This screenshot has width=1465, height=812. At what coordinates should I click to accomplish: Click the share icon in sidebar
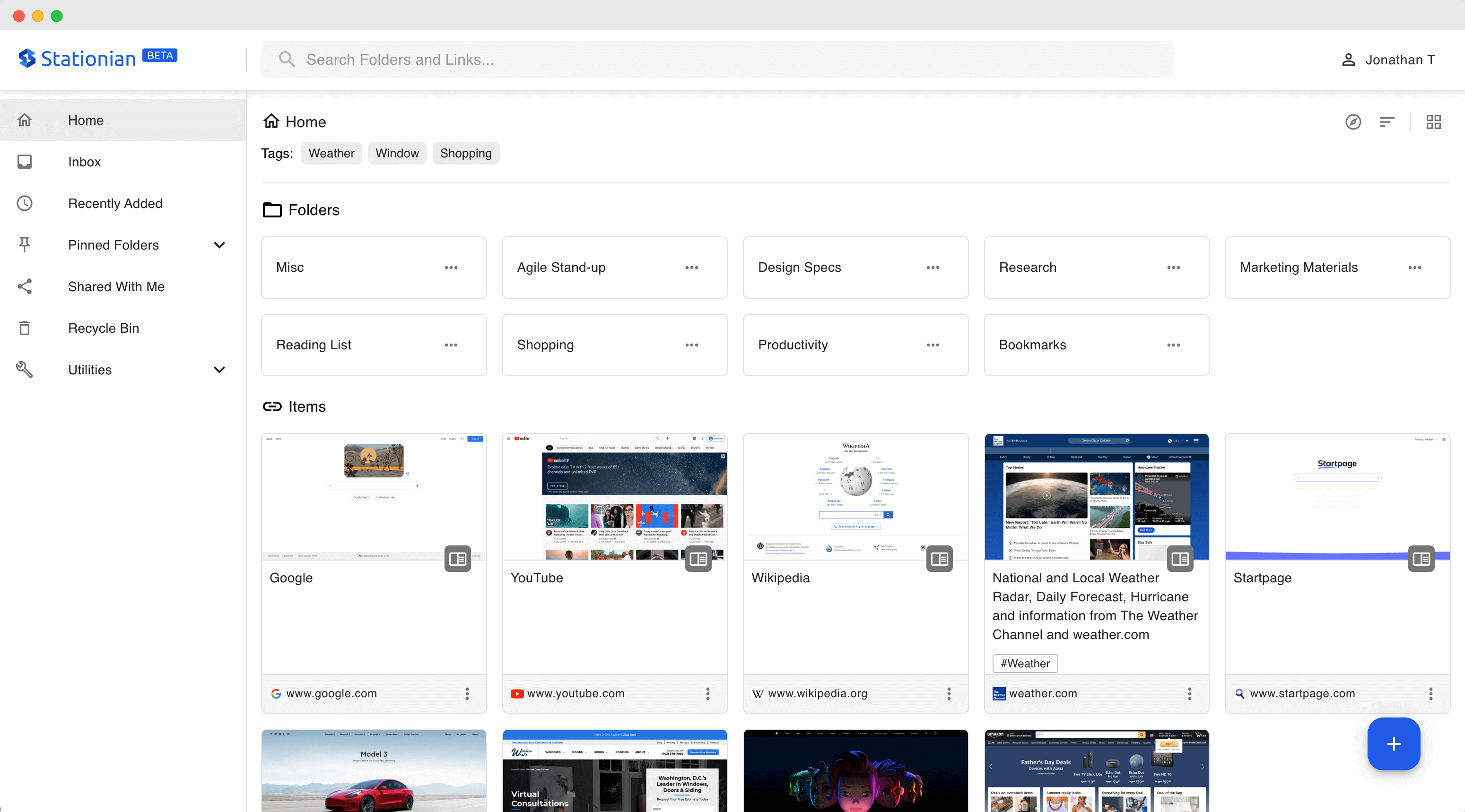click(x=25, y=286)
